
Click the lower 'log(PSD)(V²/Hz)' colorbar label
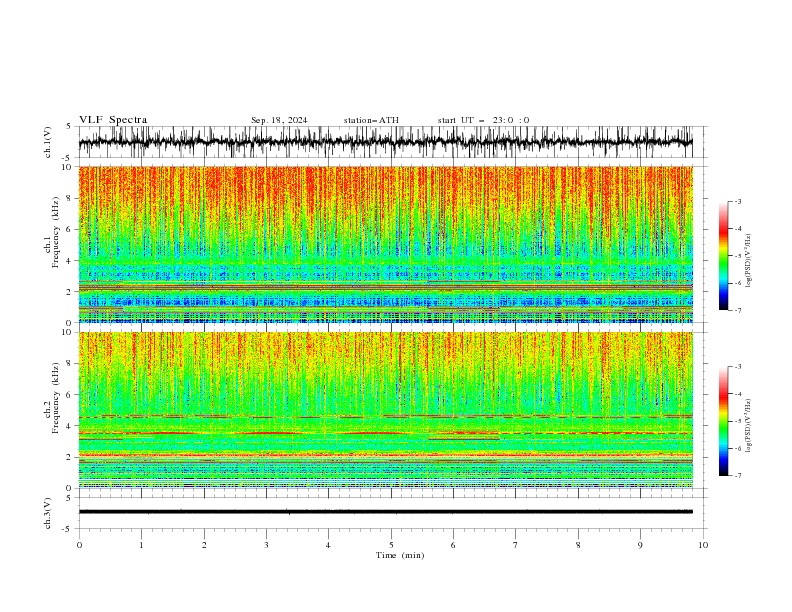click(x=748, y=425)
